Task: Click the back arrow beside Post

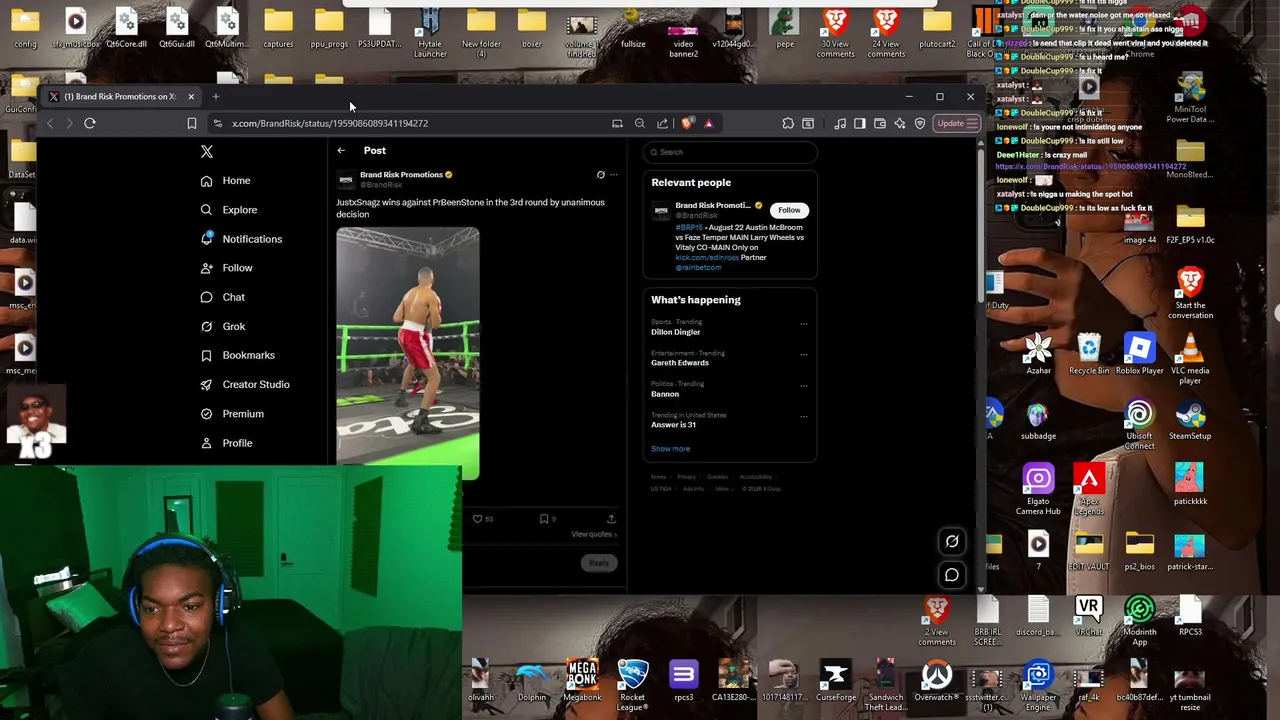Action: [341, 151]
